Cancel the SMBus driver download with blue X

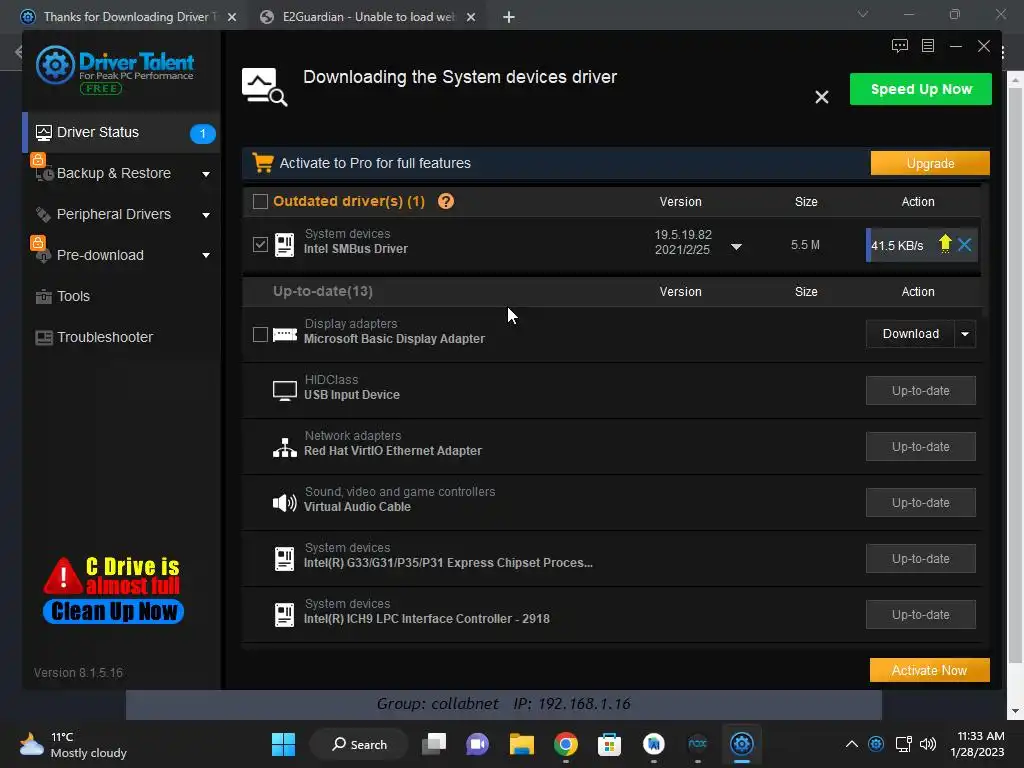coord(964,244)
